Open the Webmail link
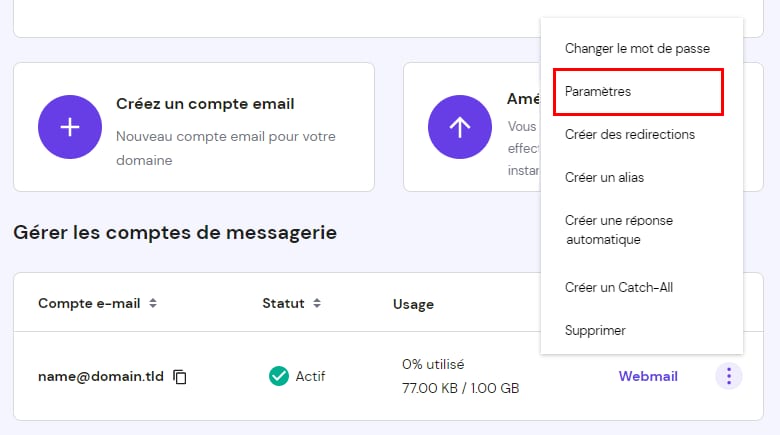The width and height of the screenshot is (780, 435). click(x=648, y=376)
